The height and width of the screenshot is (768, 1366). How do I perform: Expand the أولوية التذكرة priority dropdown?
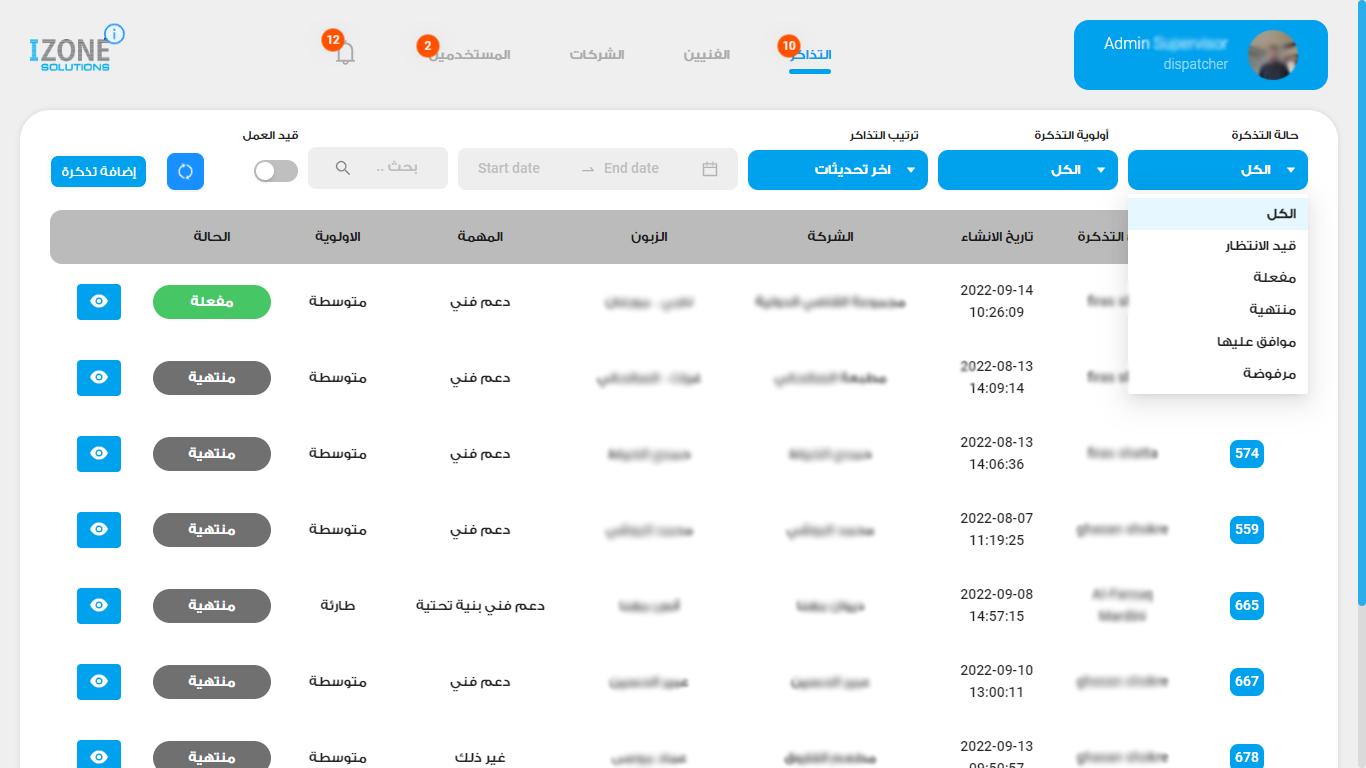[1027, 170]
